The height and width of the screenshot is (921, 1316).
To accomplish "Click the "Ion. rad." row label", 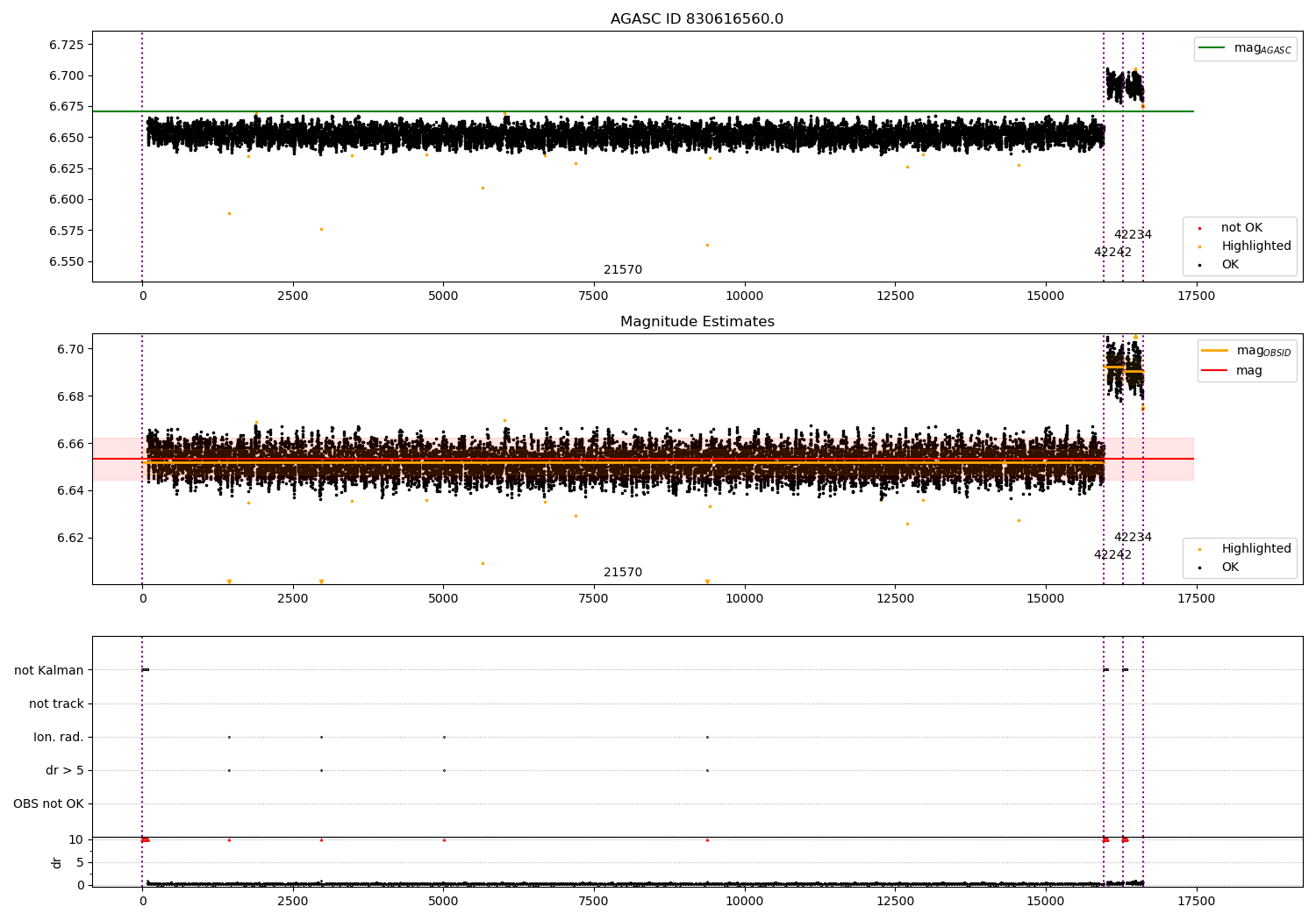I will click(59, 737).
